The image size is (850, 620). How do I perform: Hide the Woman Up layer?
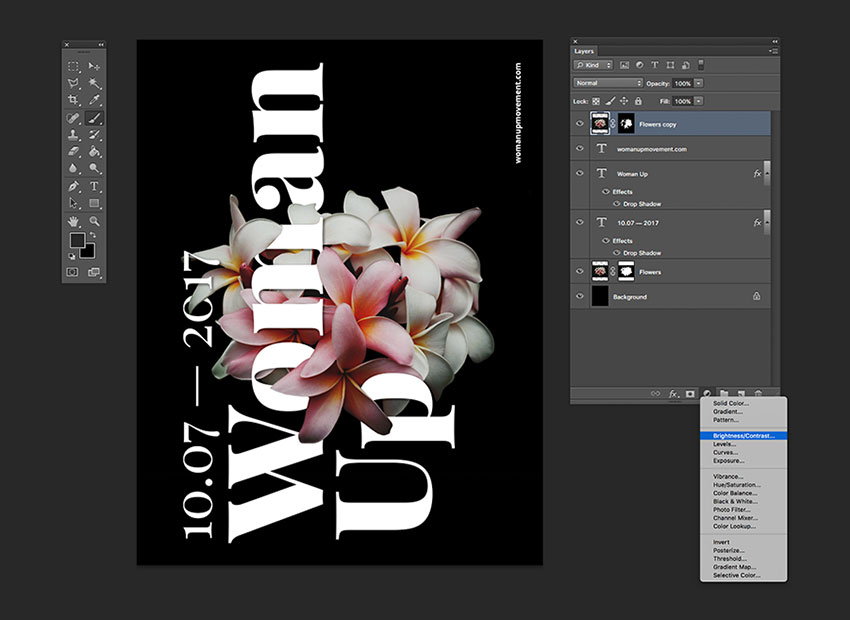[x=579, y=173]
